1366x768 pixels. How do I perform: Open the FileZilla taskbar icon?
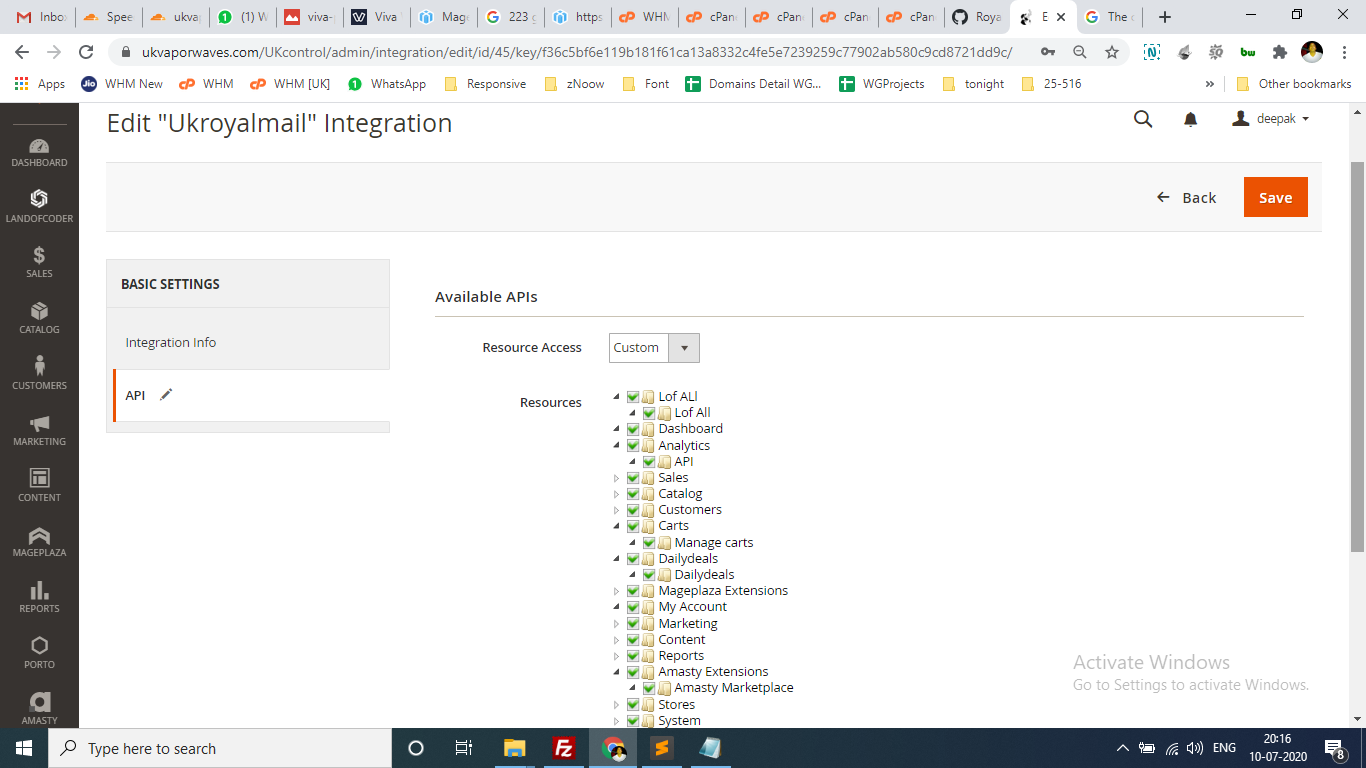tap(563, 748)
